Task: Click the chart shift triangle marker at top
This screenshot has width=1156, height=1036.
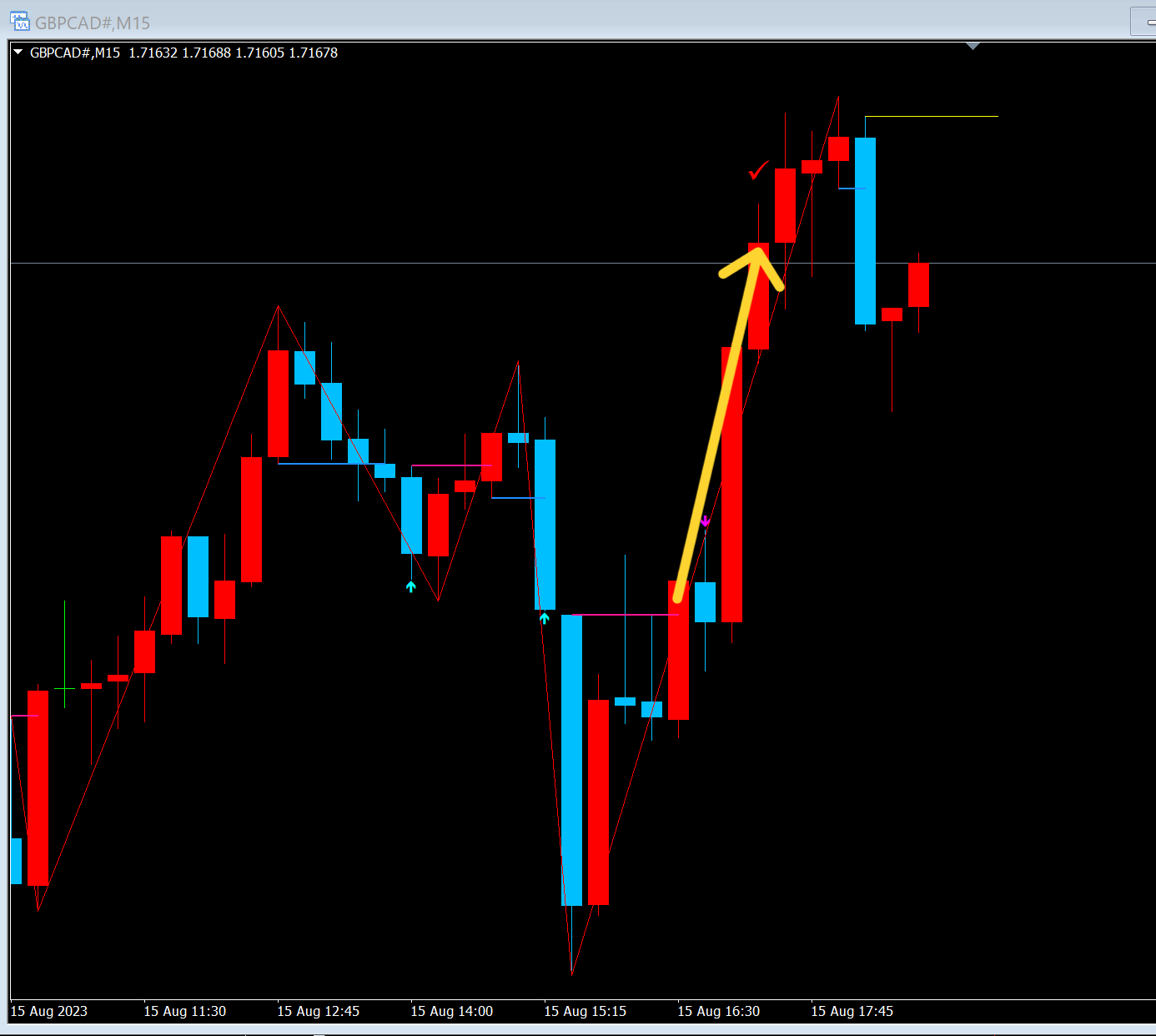Action: (973, 46)
